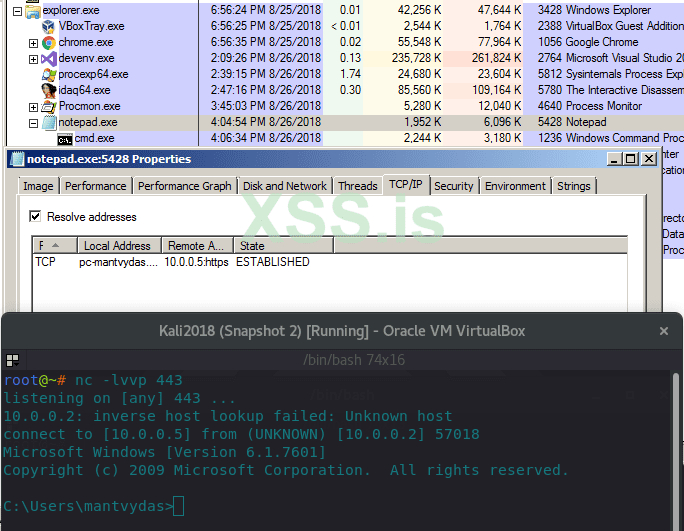Expand the chrome.exe child processes
Screen dimensions: 684x531
click(x=33, y=44)
